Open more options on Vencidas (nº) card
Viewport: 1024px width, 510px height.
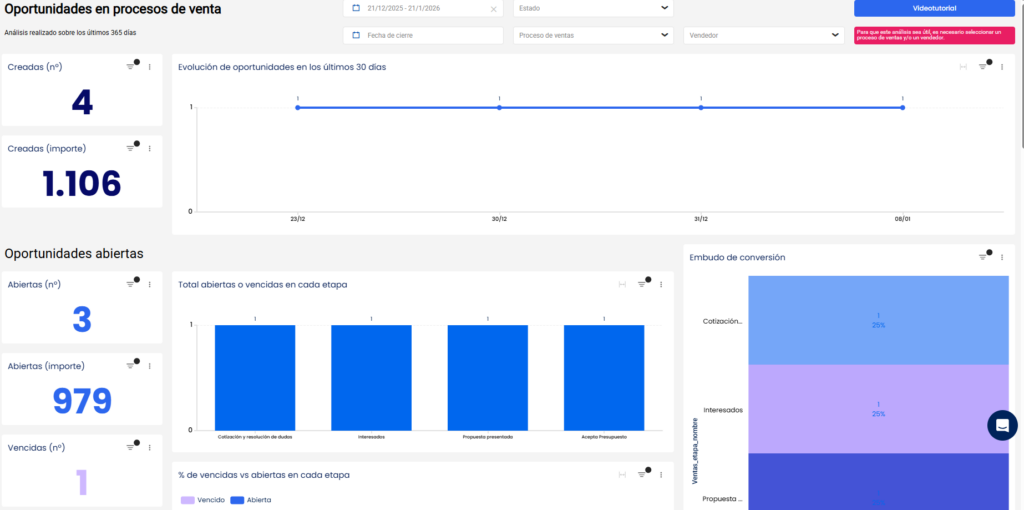[x=149, y=447]
